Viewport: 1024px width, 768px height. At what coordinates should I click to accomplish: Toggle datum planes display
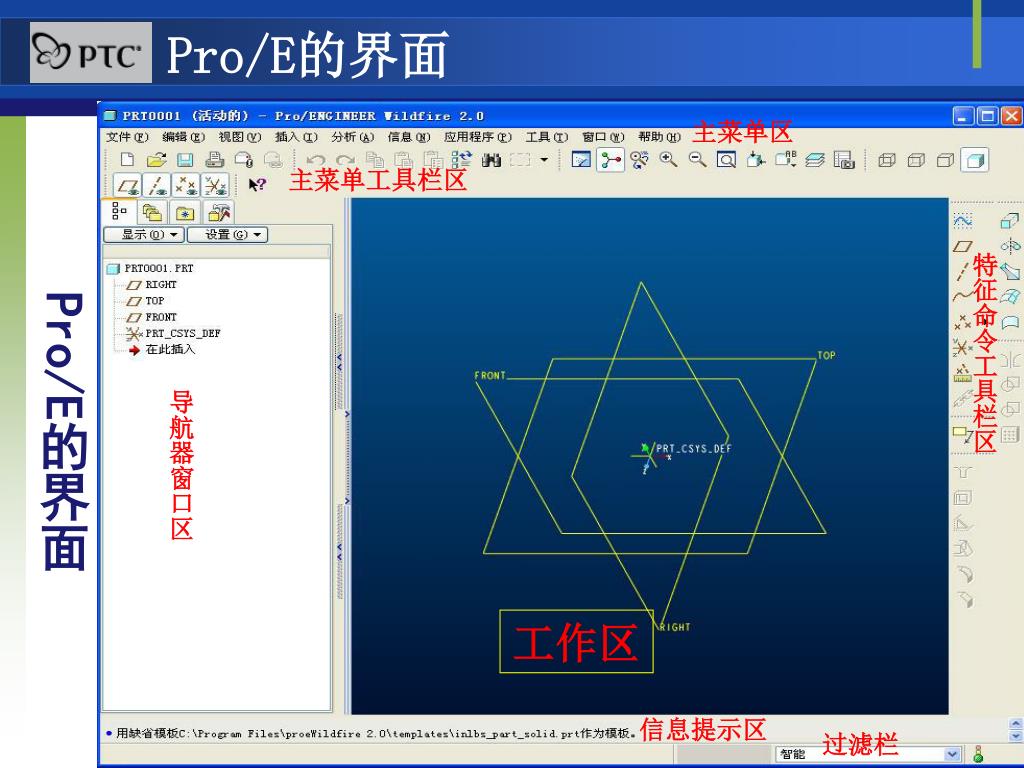(x=127, y=185)
